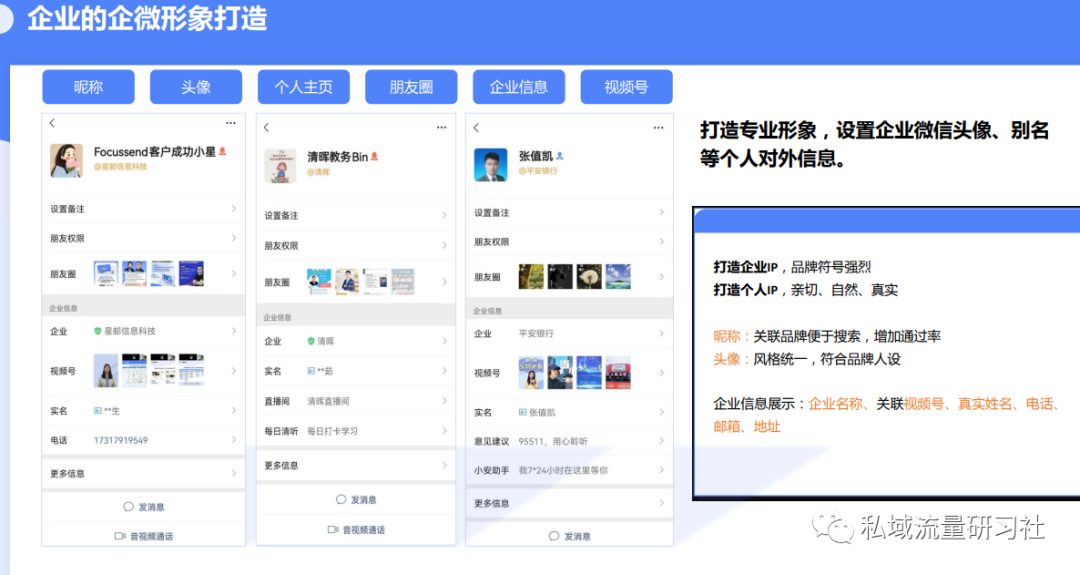
Task: Click verified shield icon beside 清晖
Action: point(311,341)
